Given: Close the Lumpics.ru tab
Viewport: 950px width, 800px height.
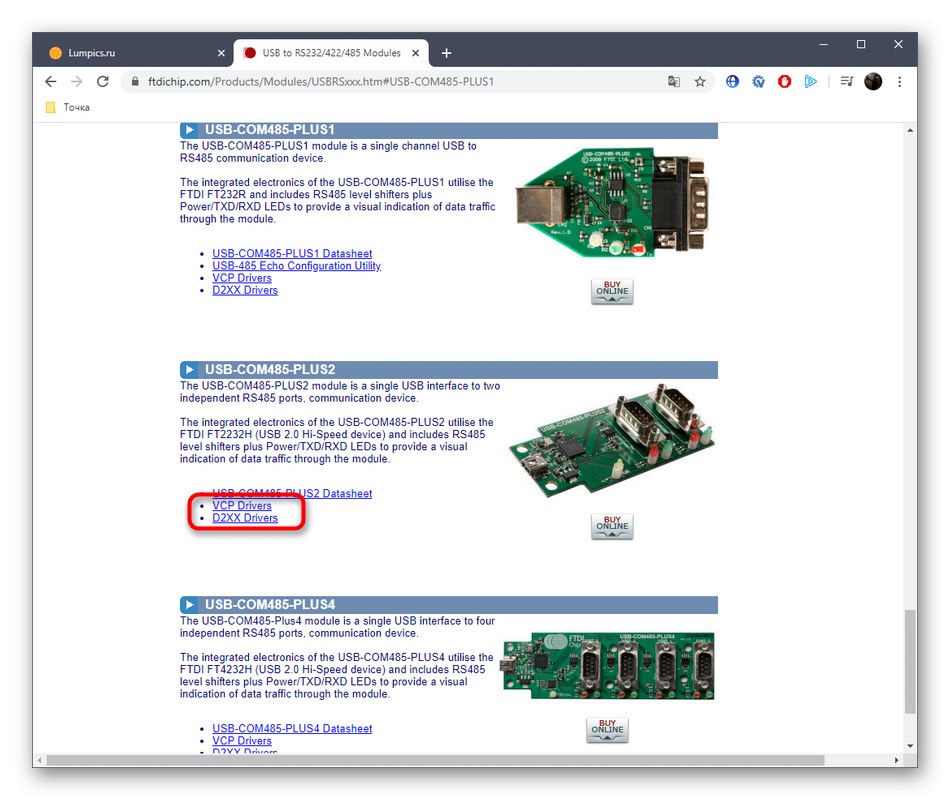Looking at the screenshot, I should pyautogui.click(x=221, y=53).
